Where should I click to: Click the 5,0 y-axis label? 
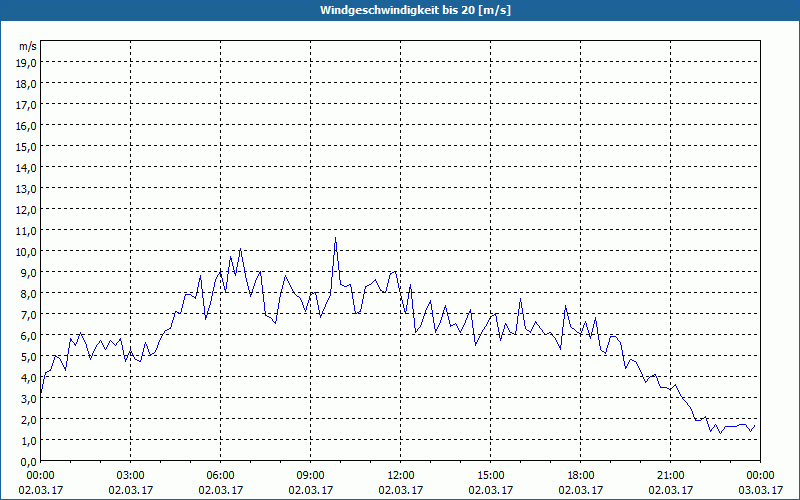coord(29,357)
